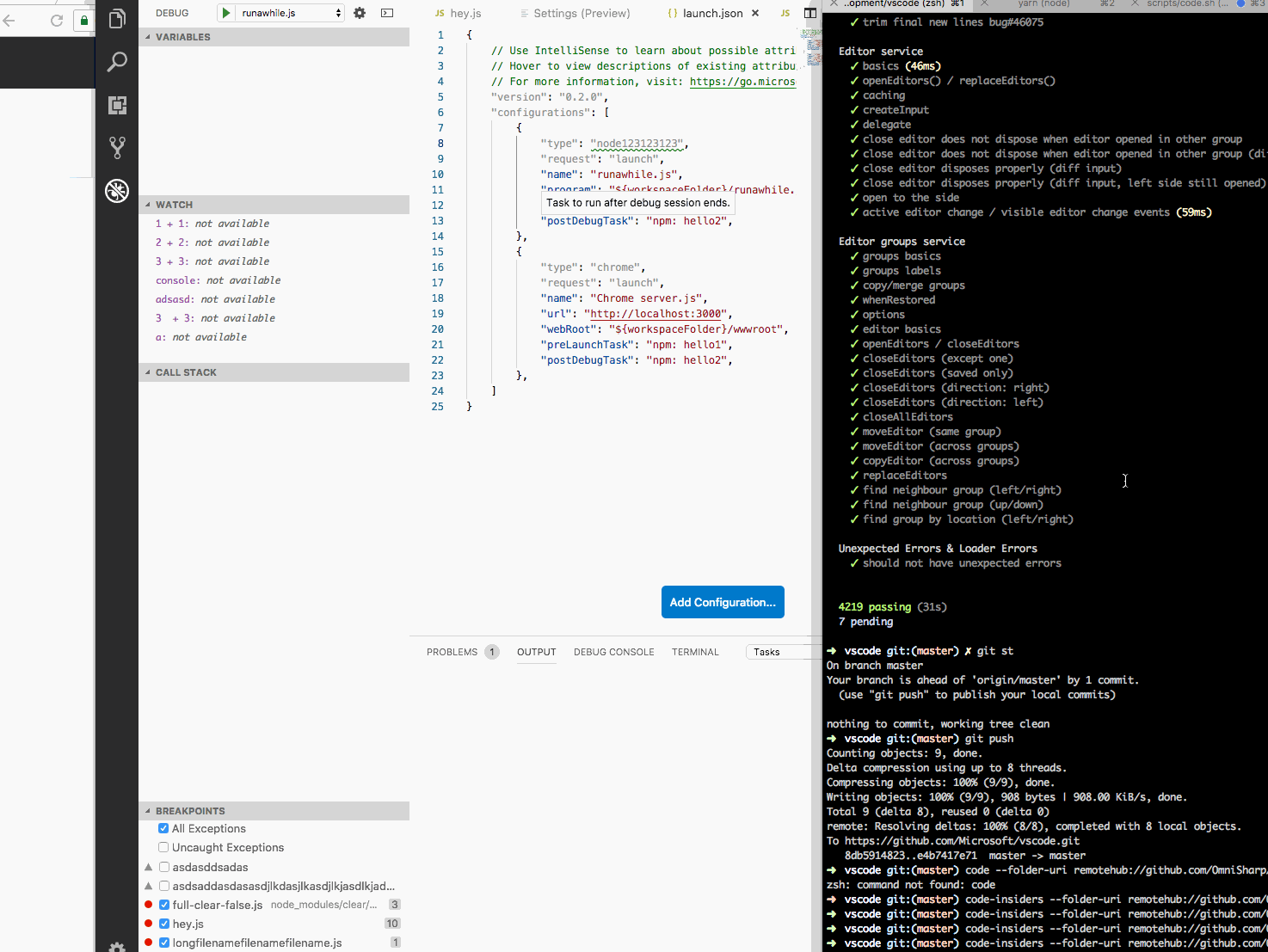This screenshot has height=952, width=1268.
Task: Uncheck the All Exceptions breakpoint
Action: tap(163, 828)
